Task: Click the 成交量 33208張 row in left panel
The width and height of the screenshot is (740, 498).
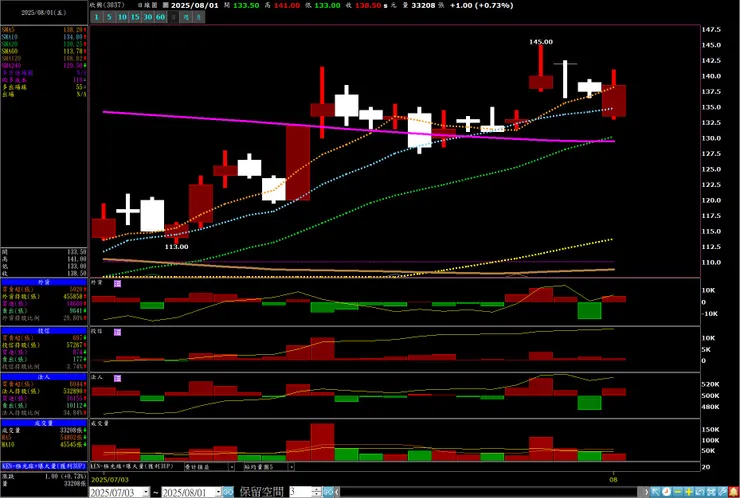Action: (44, 430)
